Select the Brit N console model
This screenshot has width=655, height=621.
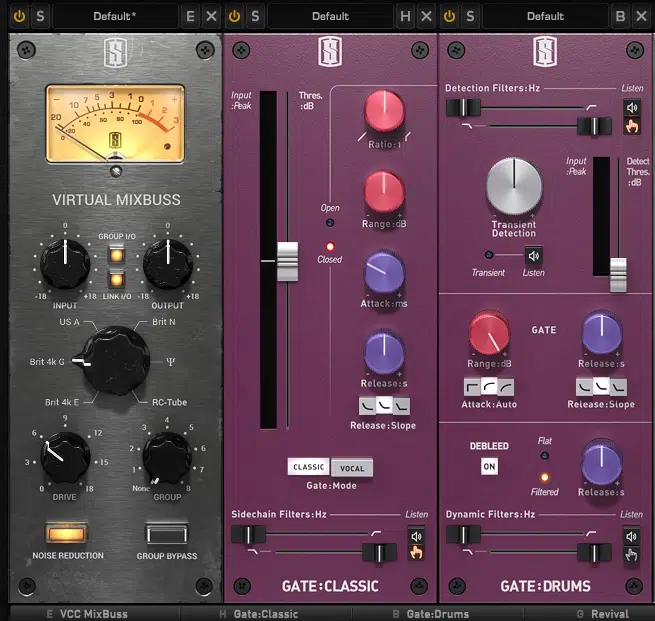[x=164, y=322]
